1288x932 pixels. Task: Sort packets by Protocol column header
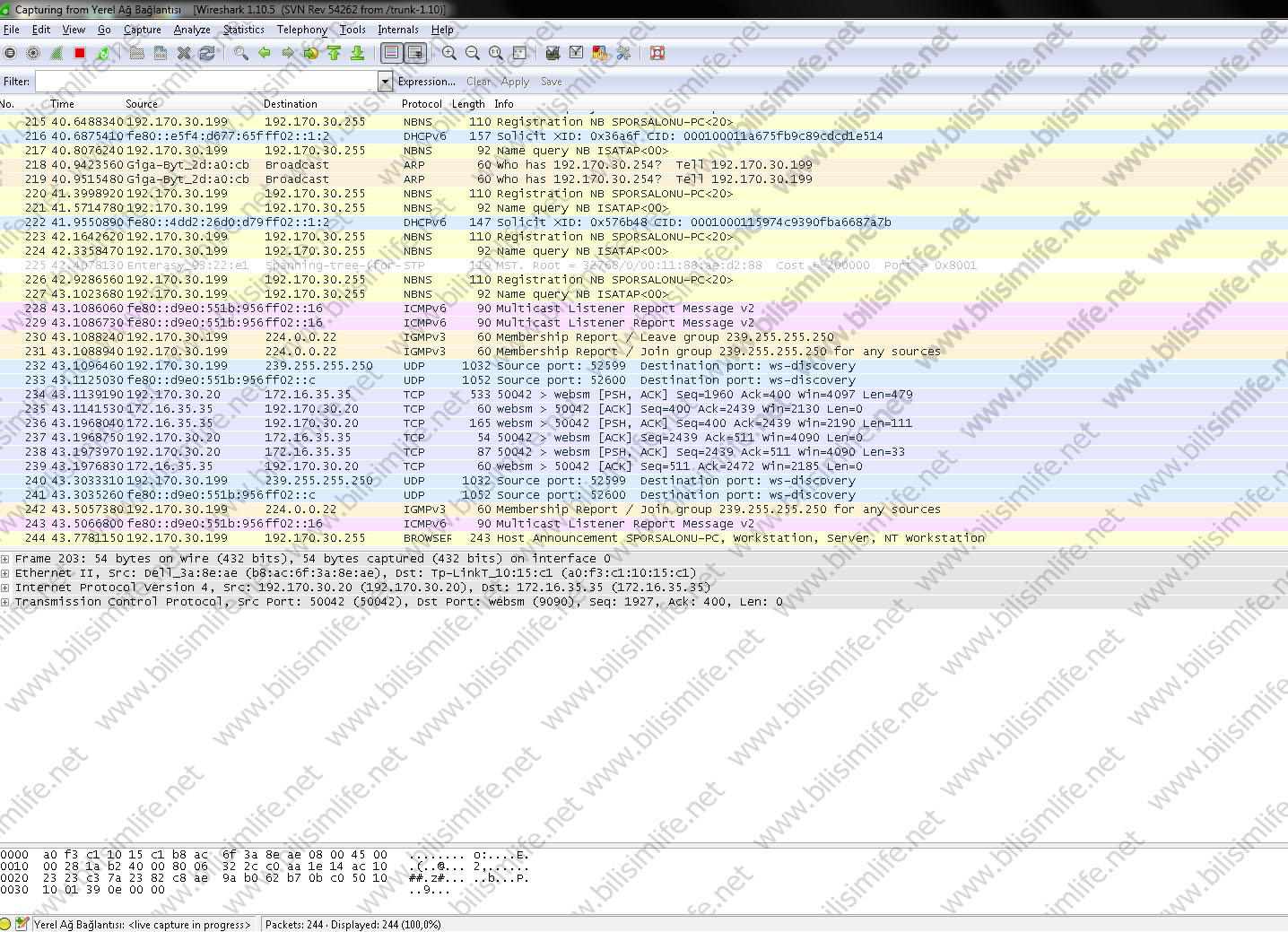point(422,104)
